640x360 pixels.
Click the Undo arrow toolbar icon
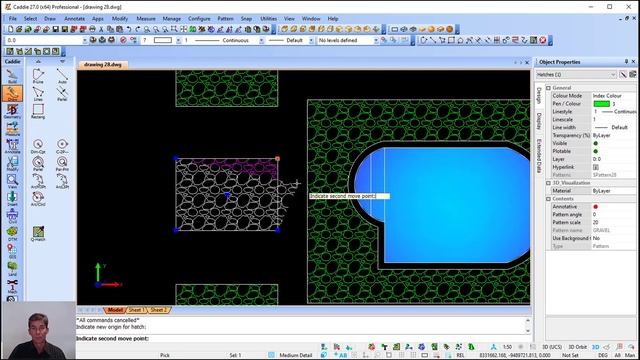click(x=129, y=29)
